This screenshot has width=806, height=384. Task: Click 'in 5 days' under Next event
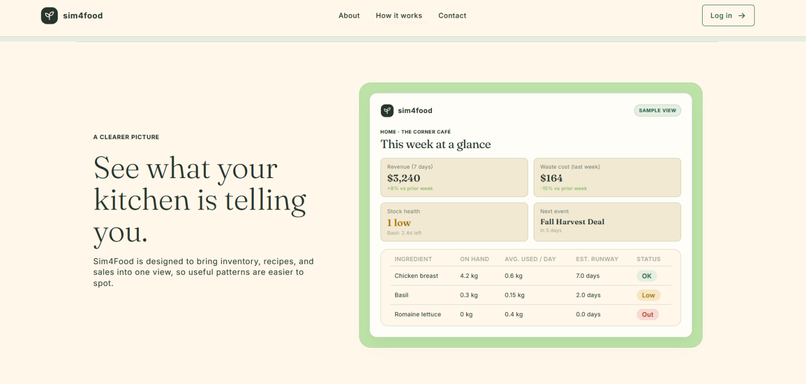tap(551, 231)
